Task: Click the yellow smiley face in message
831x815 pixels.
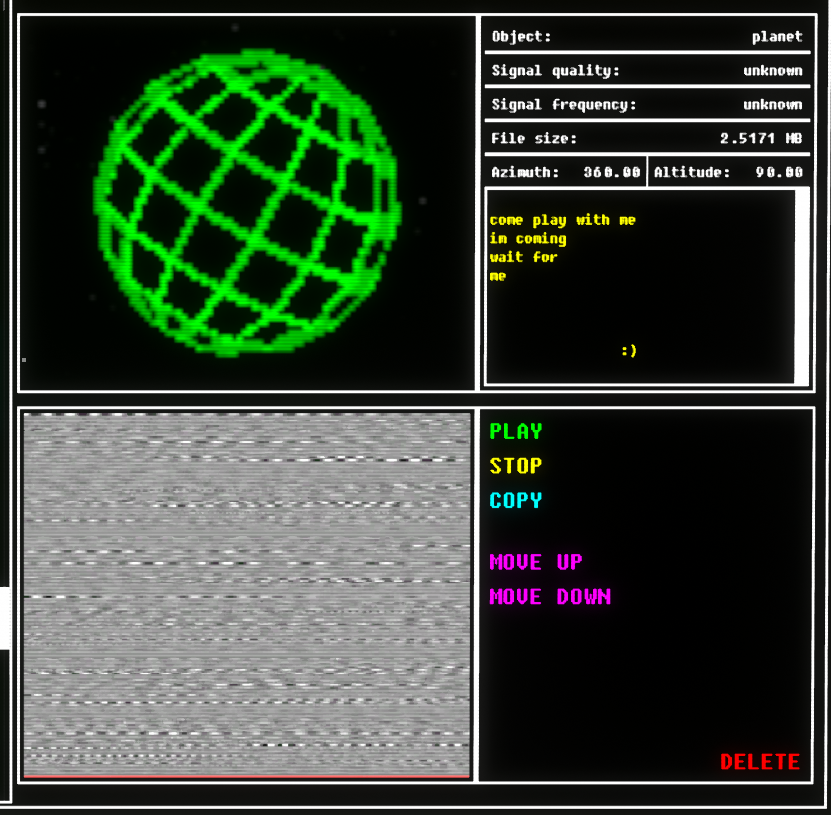Action: coord(629,350)
